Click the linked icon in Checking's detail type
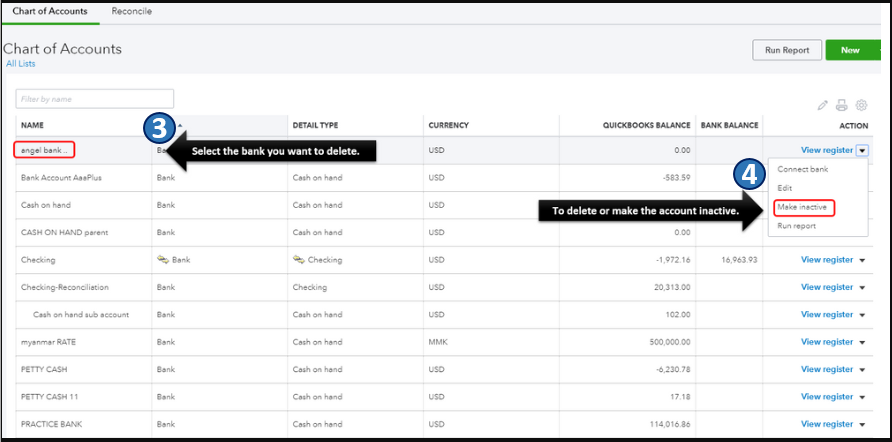Viewport: 892px width, 442px height. point(297,260)
